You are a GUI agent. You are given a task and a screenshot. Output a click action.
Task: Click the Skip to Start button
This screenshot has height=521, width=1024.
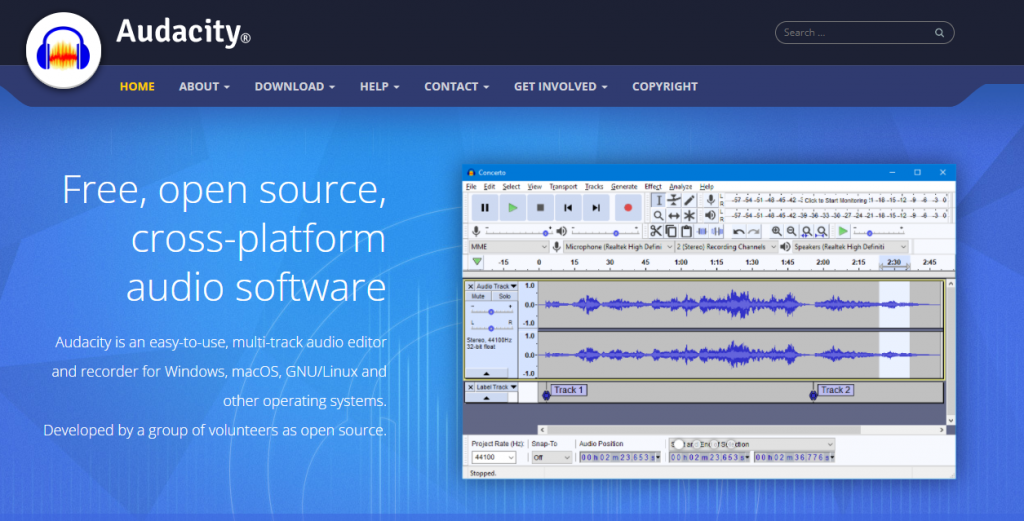pyautogui.click(x=568, y=208)
